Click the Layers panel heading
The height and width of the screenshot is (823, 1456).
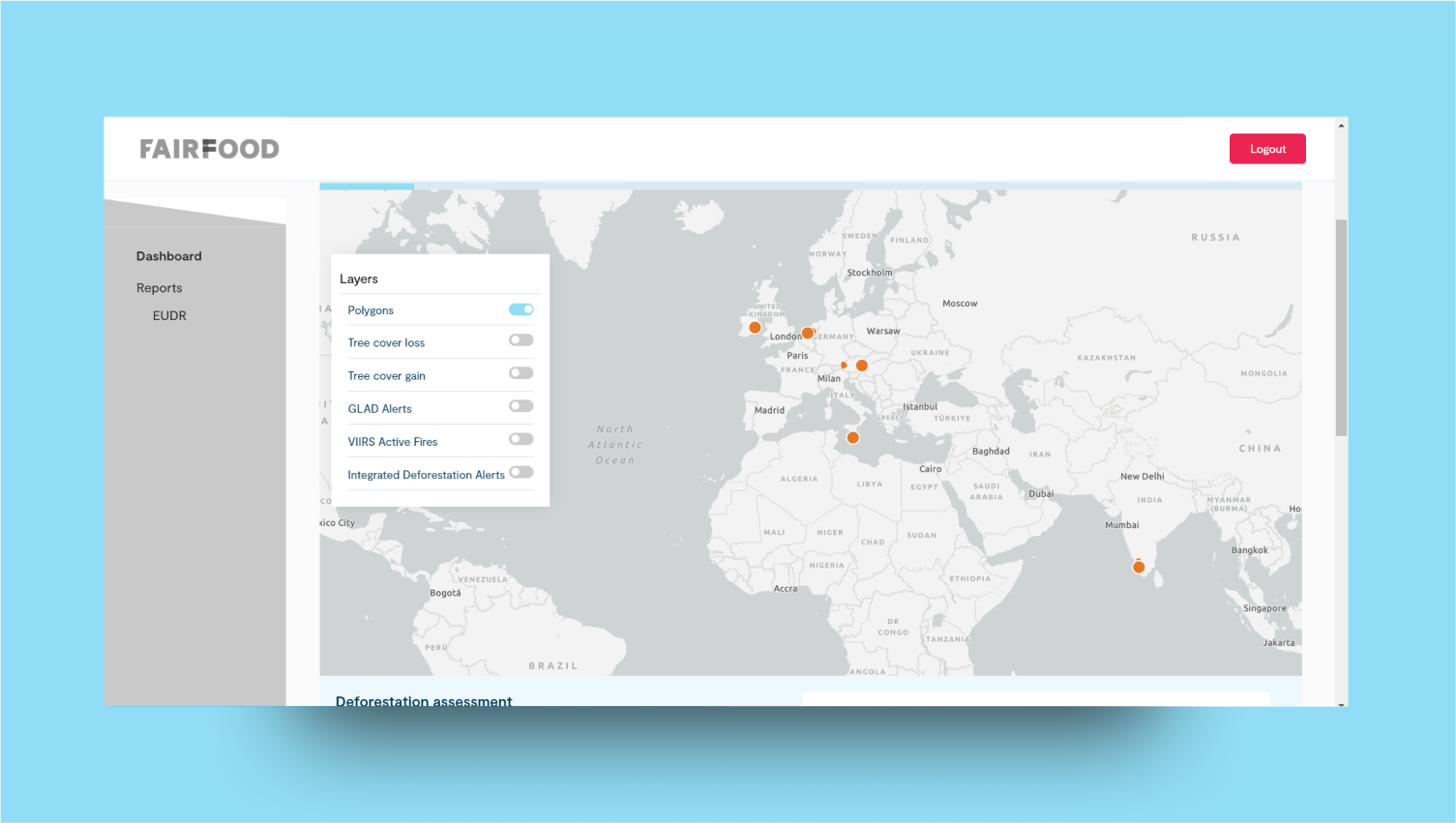point(359,279)
